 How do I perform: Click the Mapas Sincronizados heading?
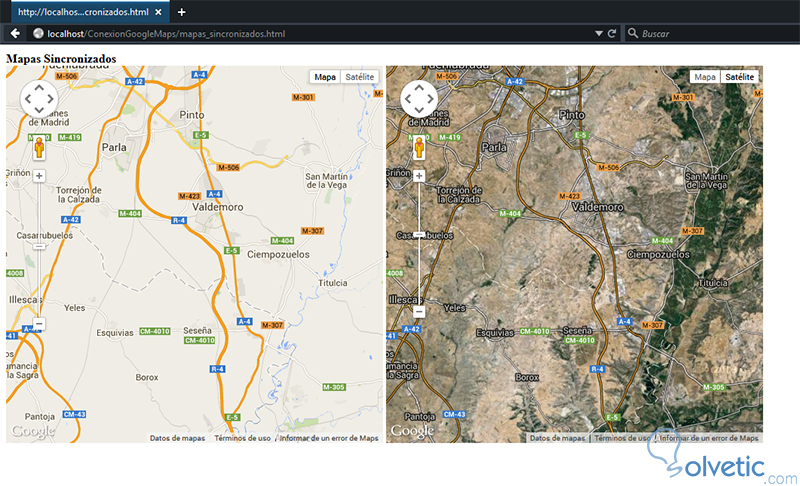coord(61,59)
